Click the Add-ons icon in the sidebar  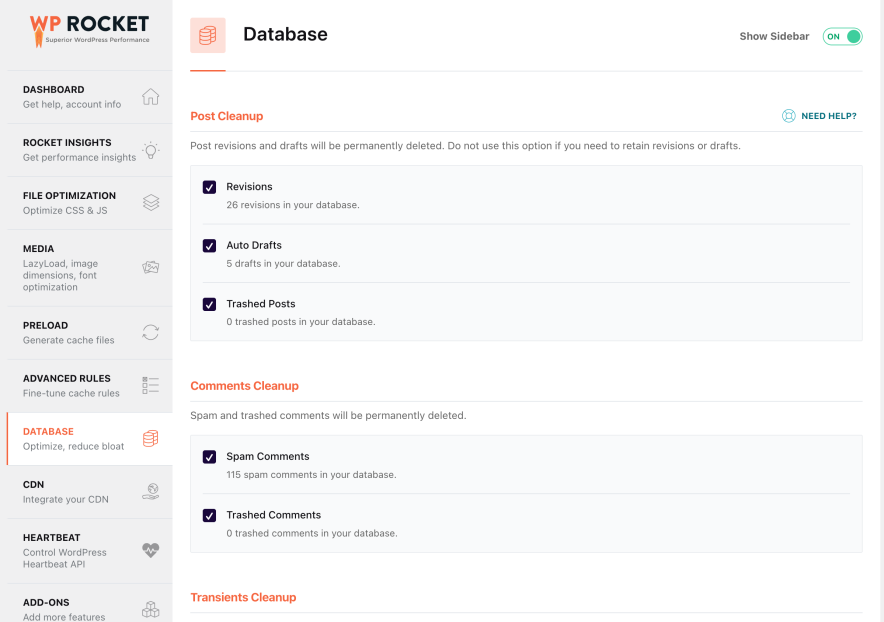(x=151, y=608)
